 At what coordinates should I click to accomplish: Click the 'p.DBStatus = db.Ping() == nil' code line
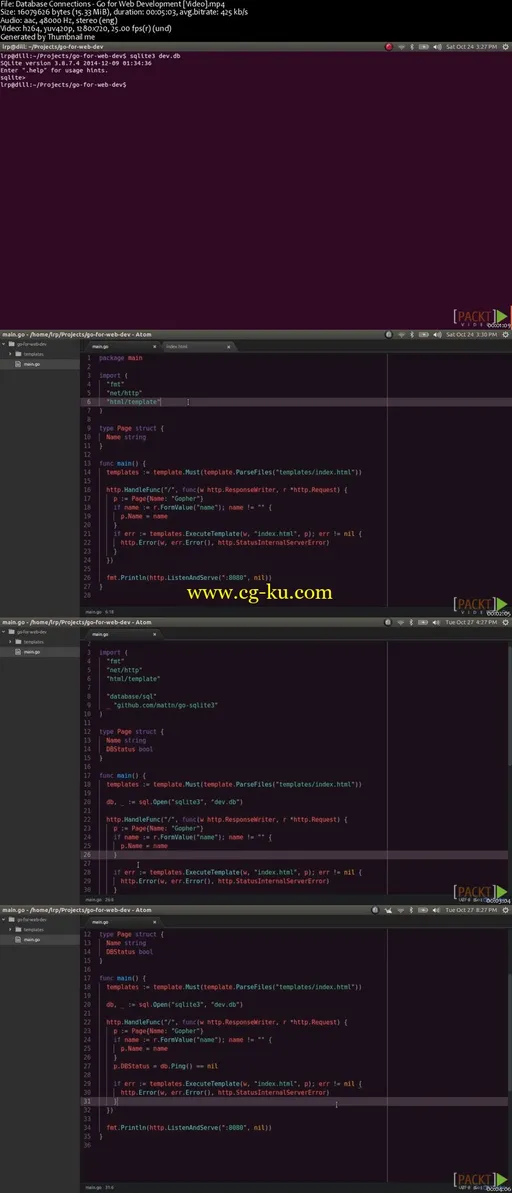click(166, 1066)
